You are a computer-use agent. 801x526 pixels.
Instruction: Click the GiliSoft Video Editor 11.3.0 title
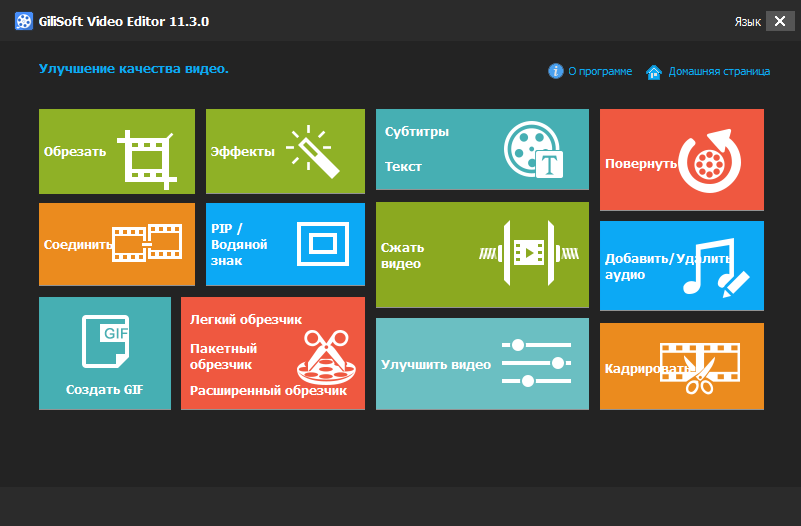coord(124,21)
